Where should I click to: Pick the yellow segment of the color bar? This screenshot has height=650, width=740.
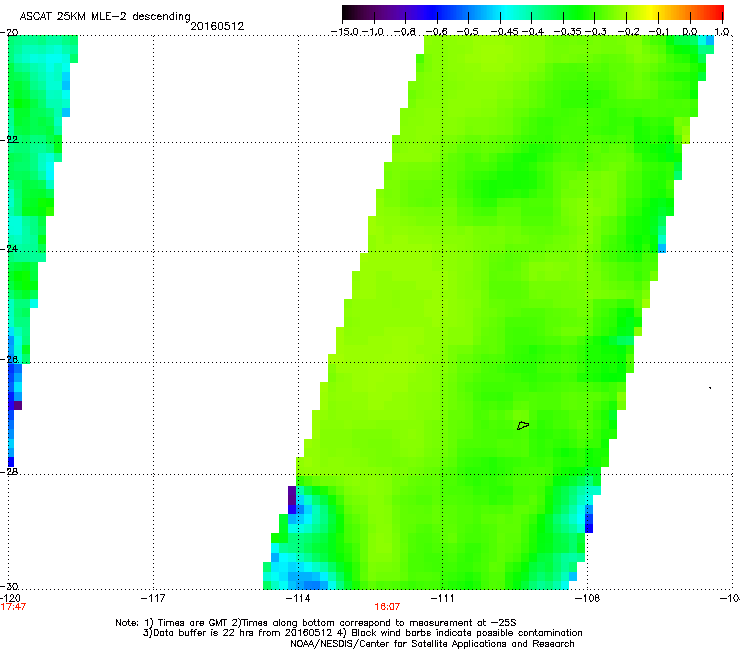[652, 12]
